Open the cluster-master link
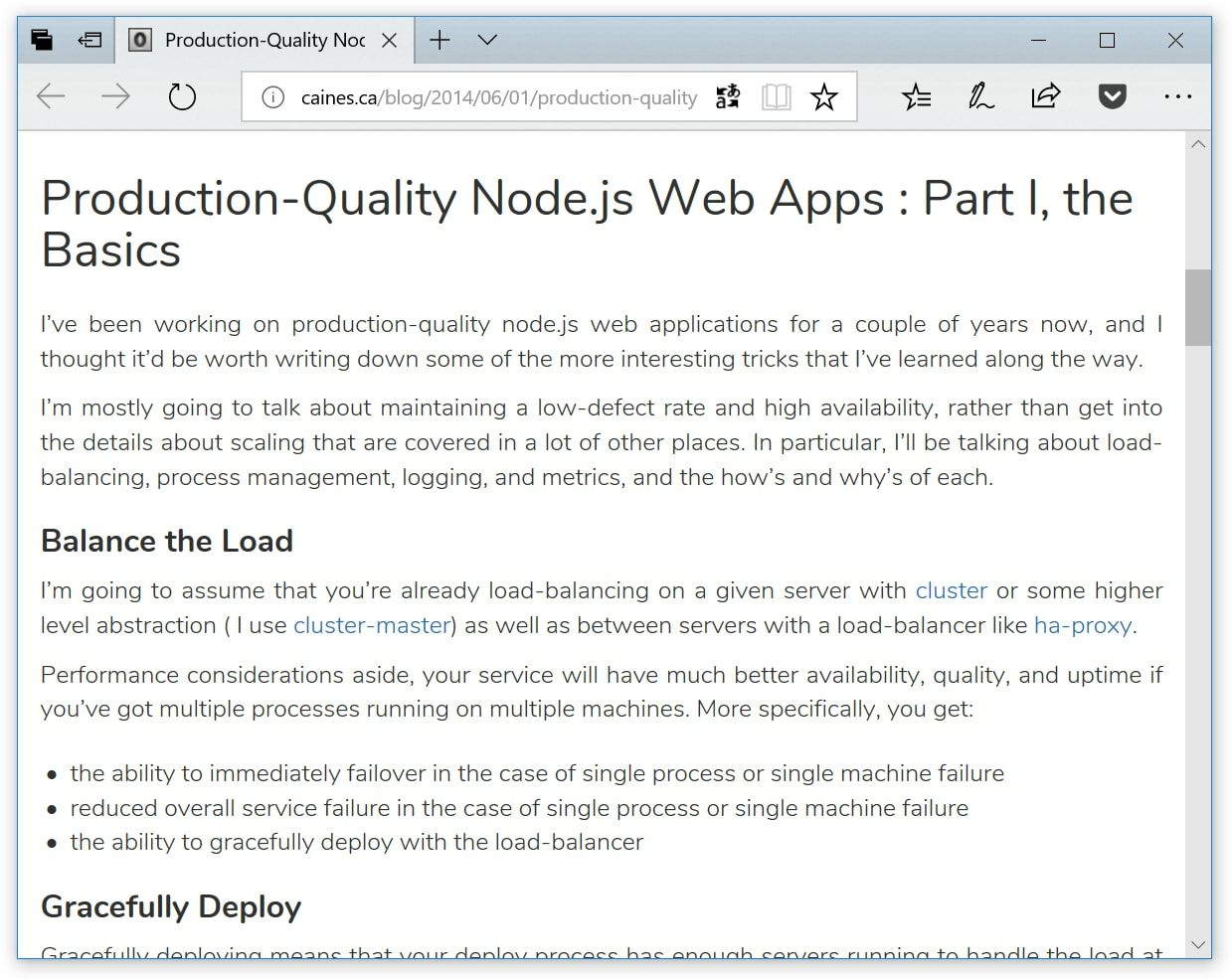Image resolution: width=1232 pixels, height=979 pixels. click(373, 625)
